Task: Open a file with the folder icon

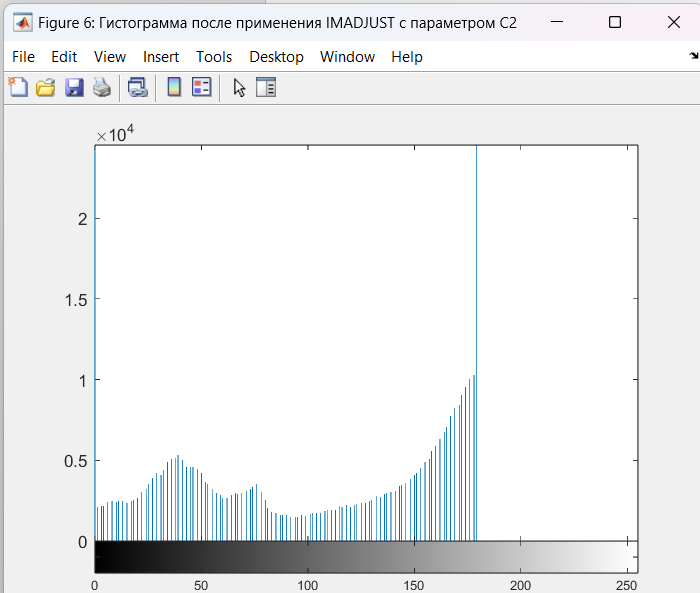Action: click(x=46, y=87)
